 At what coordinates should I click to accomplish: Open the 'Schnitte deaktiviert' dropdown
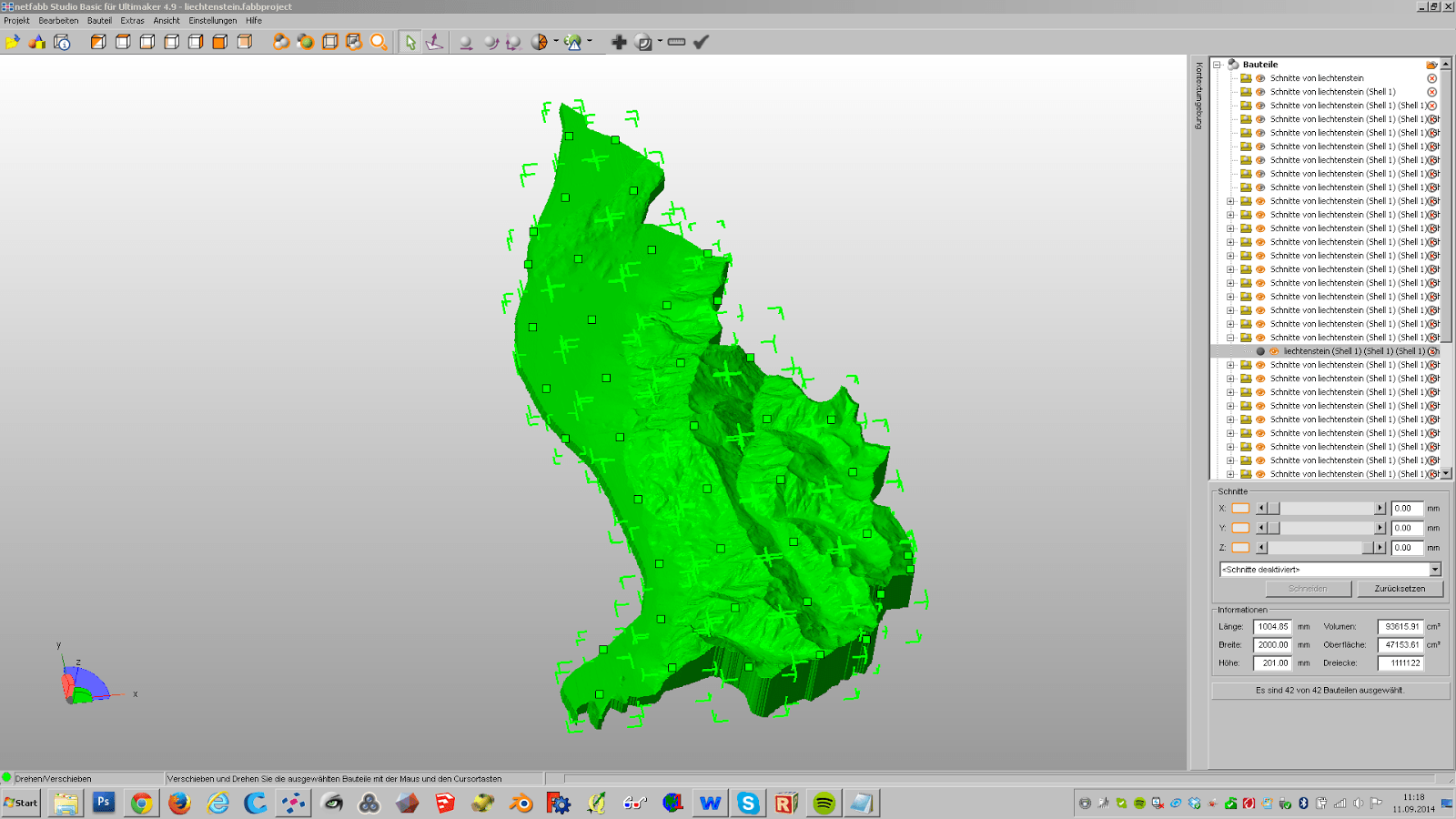pyautogui.click(x=1435, y=570)
